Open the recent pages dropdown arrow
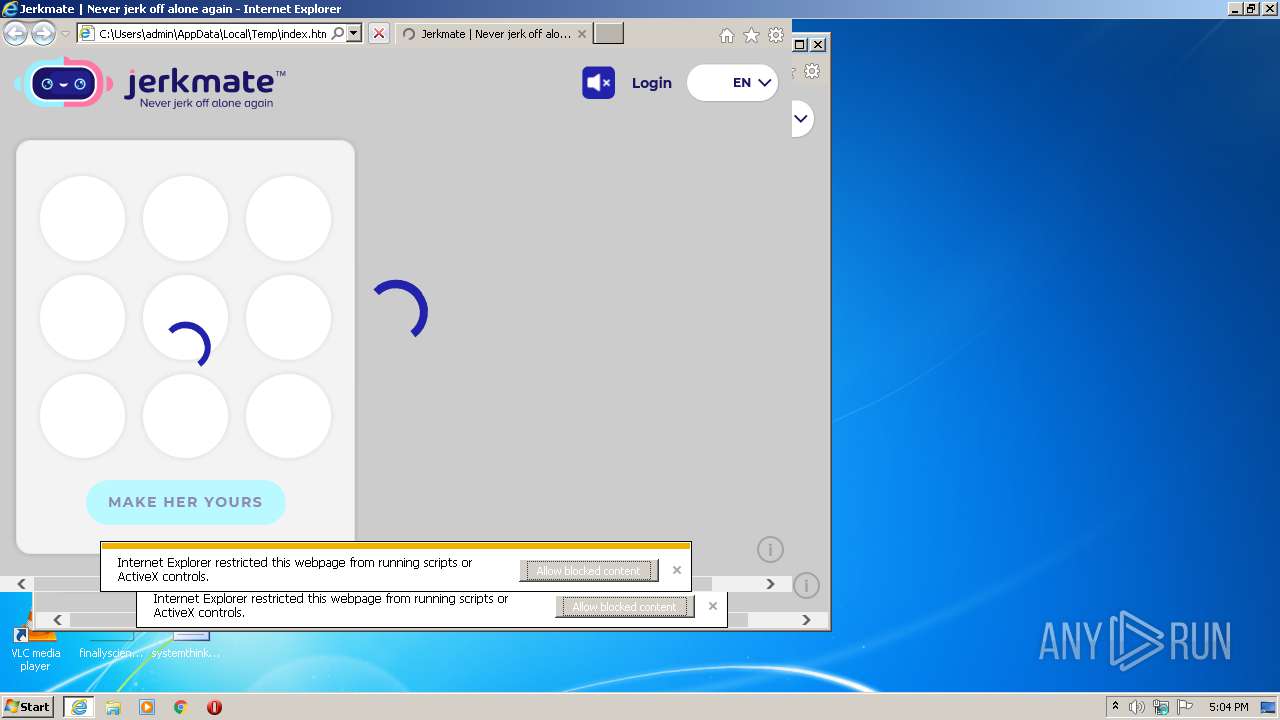 66,34
